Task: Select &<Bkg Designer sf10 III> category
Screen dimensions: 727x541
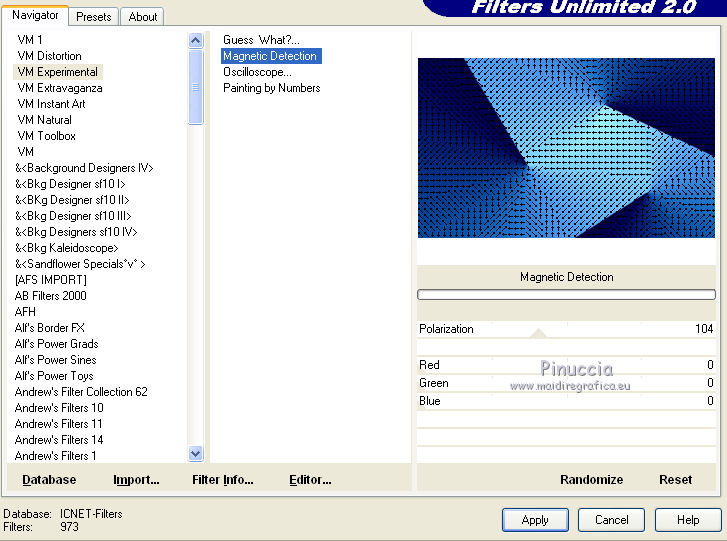Action: [73, 216]
